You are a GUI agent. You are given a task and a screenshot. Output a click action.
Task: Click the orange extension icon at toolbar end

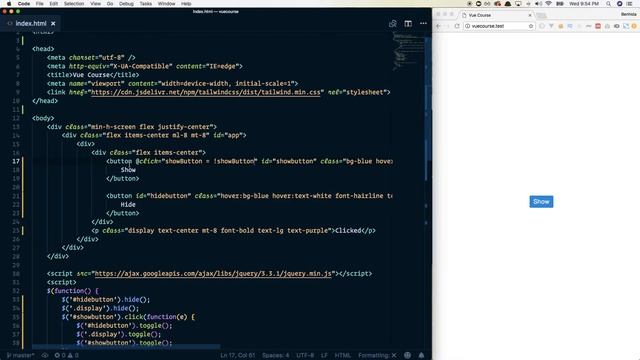pos(634,26)
